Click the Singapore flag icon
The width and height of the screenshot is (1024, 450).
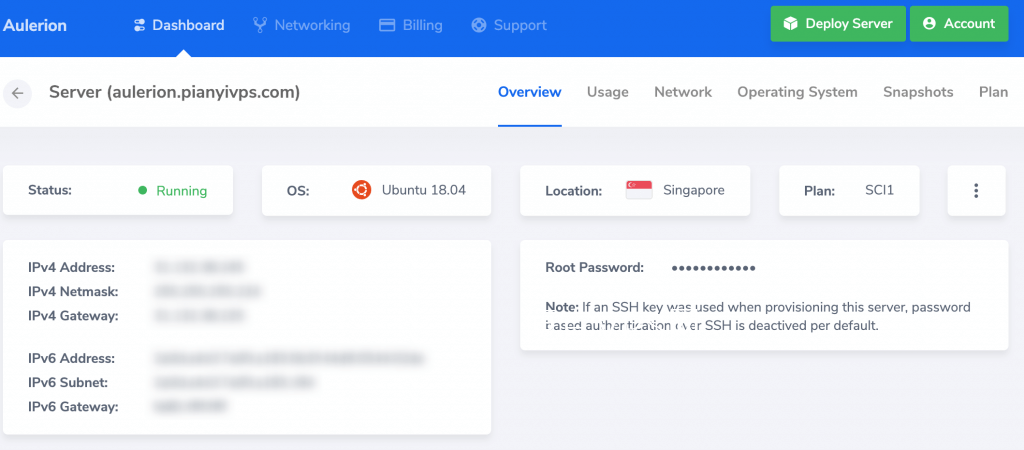coord(639,190)
